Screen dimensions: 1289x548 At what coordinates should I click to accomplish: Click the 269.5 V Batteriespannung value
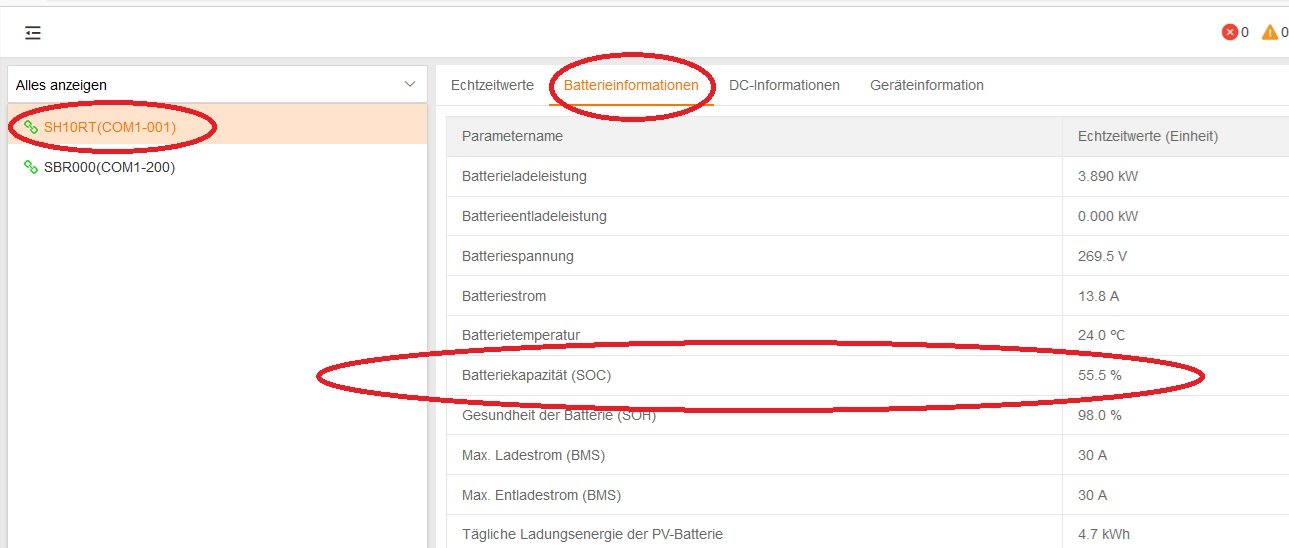point(1102,256)
